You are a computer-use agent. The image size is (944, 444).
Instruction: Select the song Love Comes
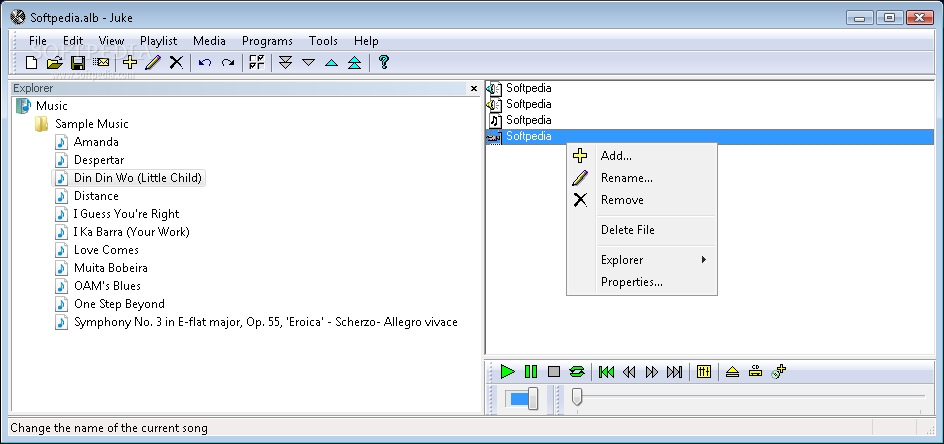107,250
